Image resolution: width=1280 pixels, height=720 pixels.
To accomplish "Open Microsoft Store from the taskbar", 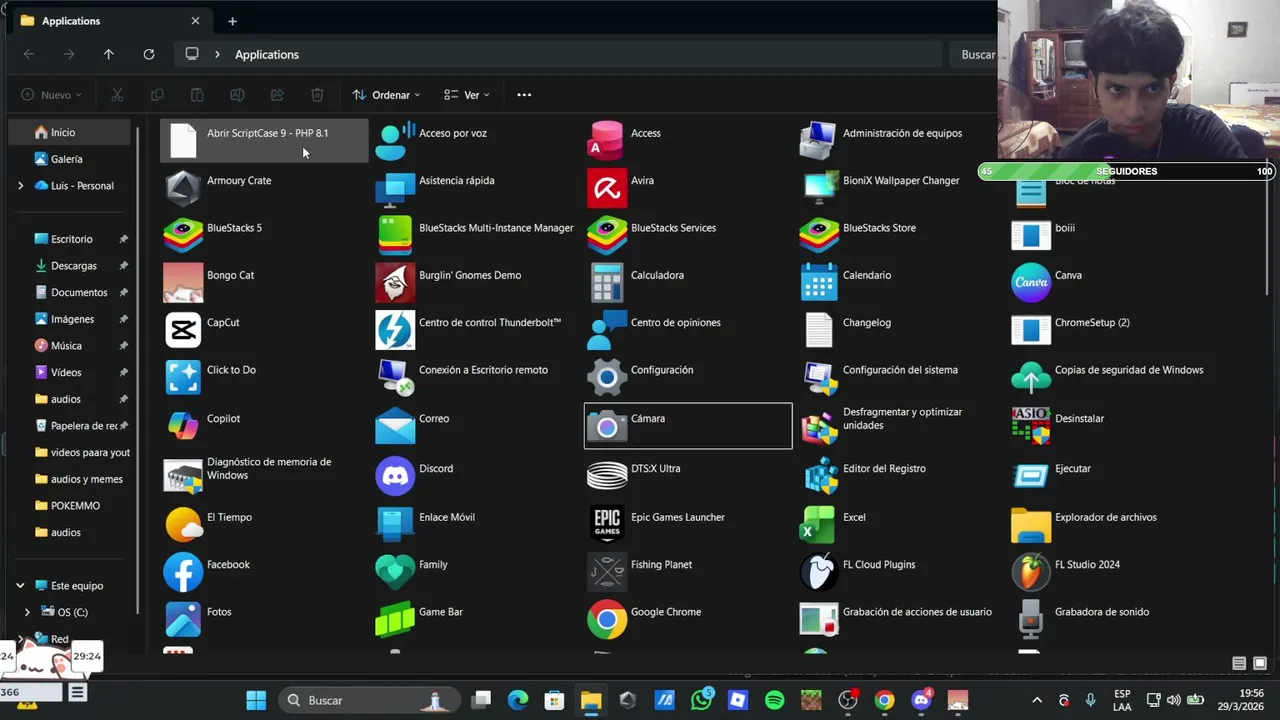I will point(554,700).
